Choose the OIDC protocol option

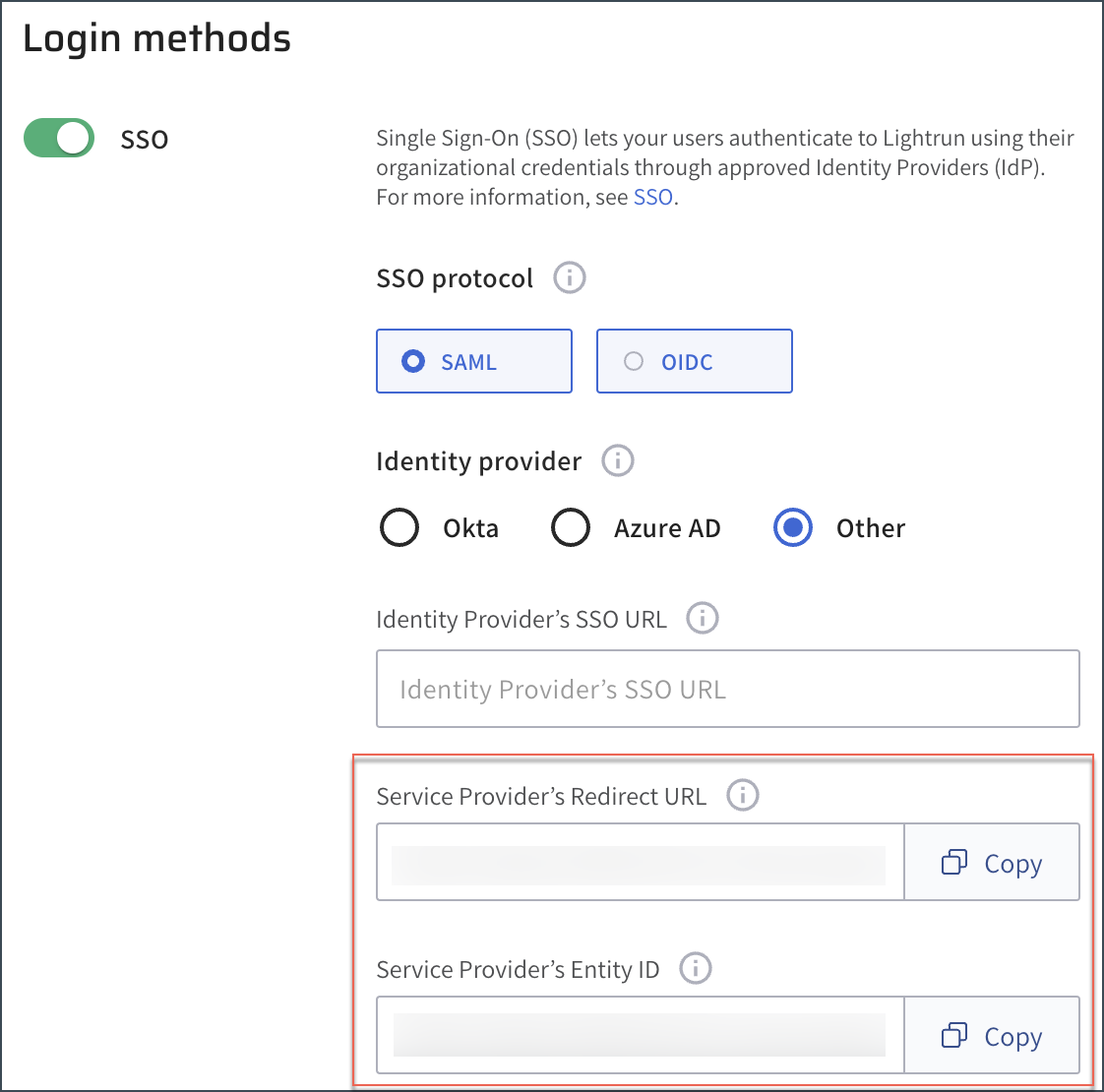click(694, 361)
